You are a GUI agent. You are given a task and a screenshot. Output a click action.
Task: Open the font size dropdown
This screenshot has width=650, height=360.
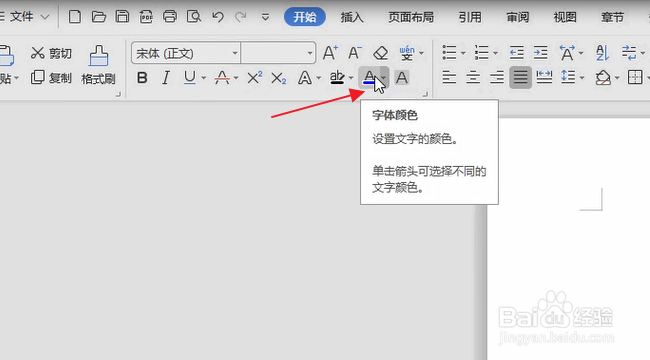coord(310,53)
